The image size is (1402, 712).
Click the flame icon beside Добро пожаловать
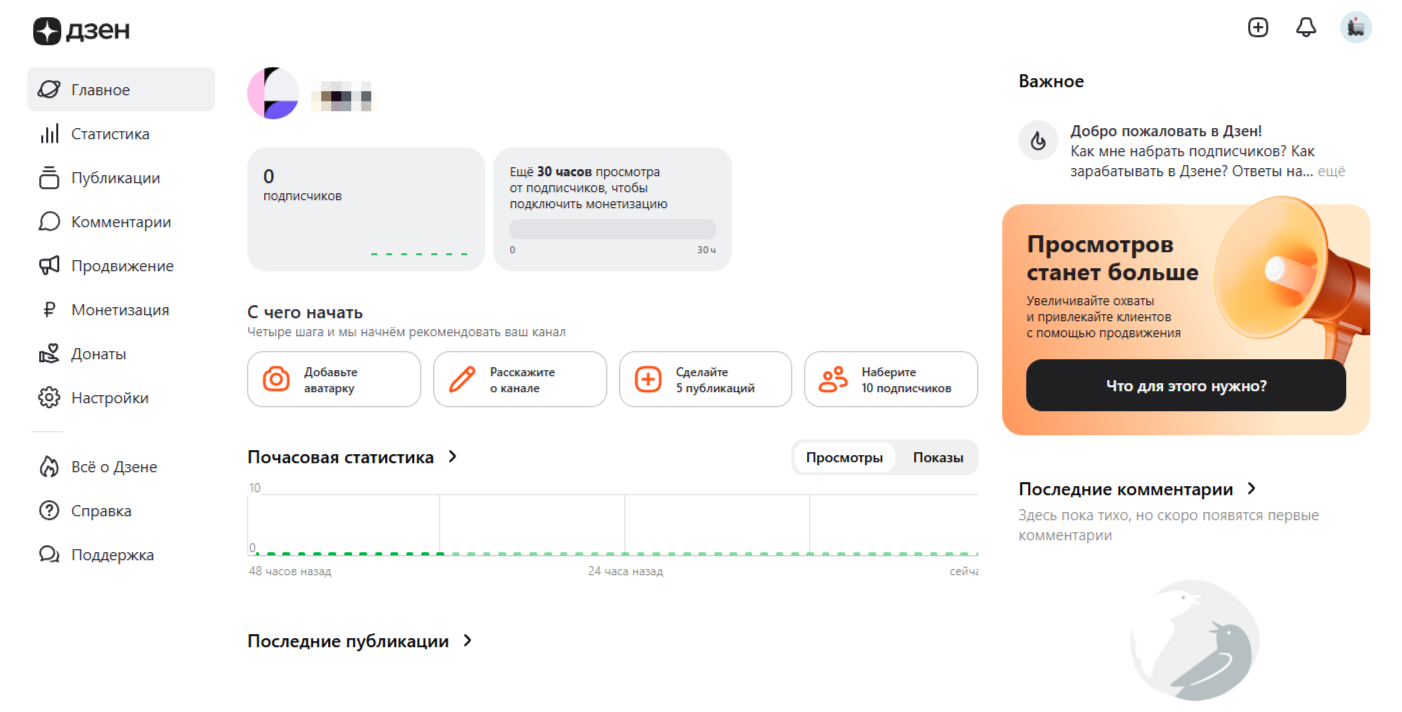point(1038,141)
